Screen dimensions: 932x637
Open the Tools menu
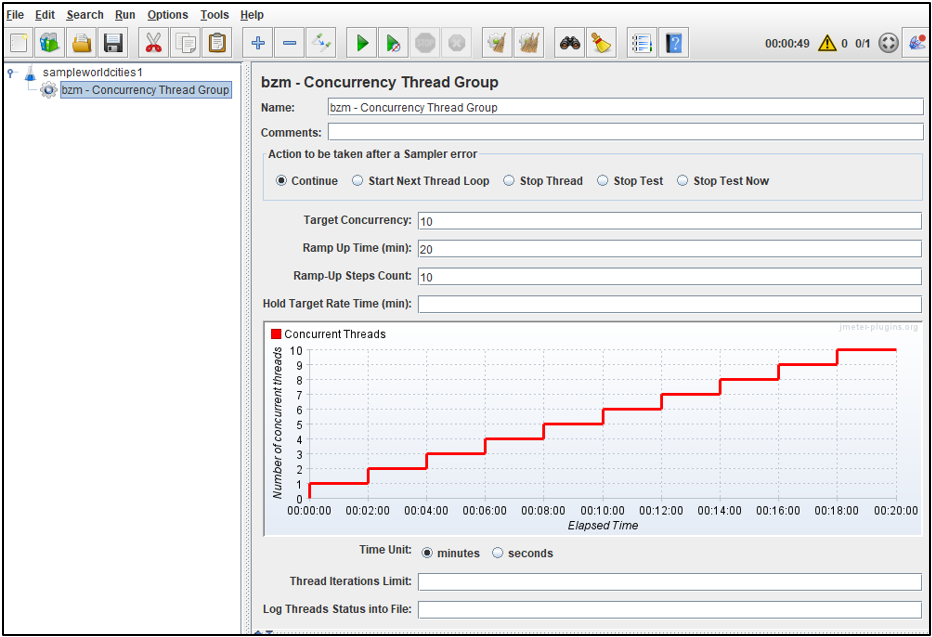point(215,15)
